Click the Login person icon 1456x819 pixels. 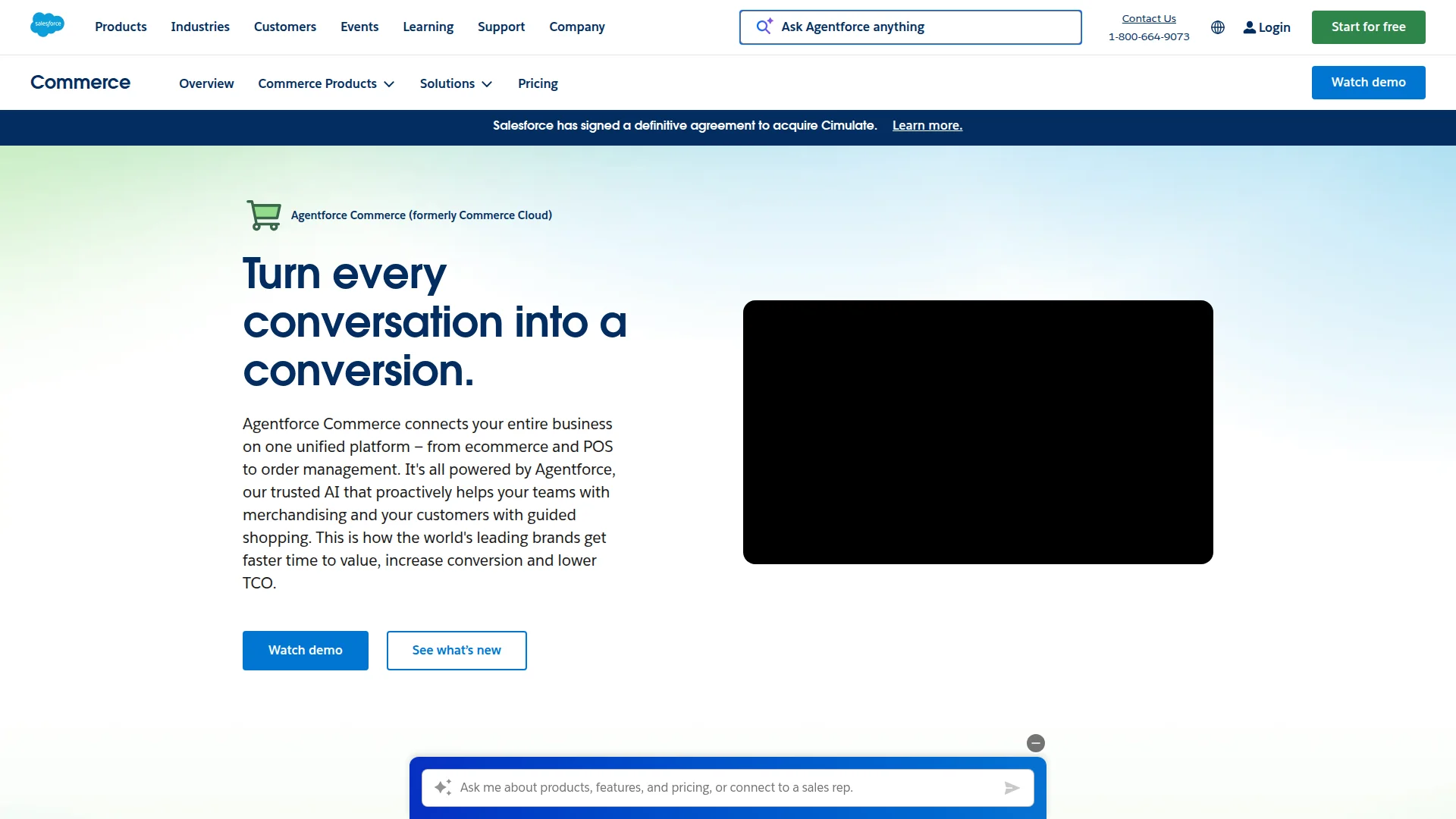coord(1249,27)
